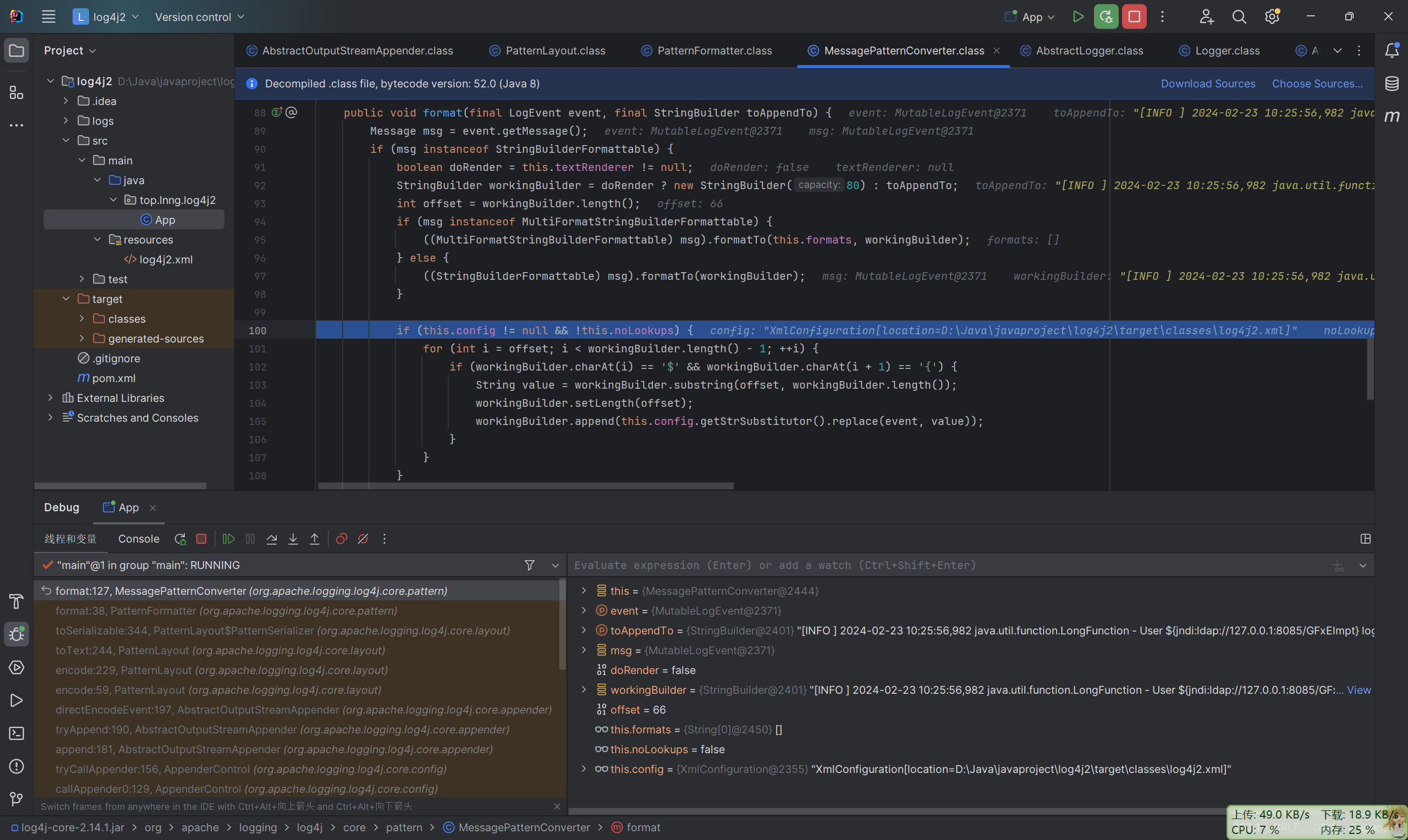This screenshot has height=840, width=1408.
Task: Expand External Libraries node
Action: (x=51, y=398)
